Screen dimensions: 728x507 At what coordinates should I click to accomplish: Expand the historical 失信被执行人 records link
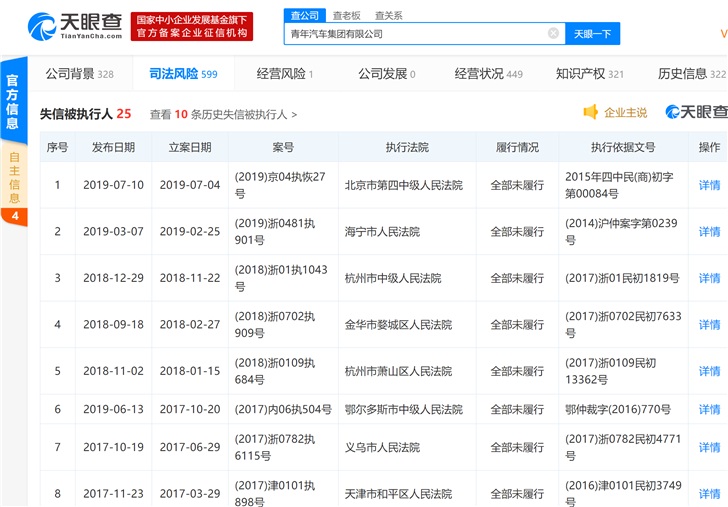(x=223, y=115)
